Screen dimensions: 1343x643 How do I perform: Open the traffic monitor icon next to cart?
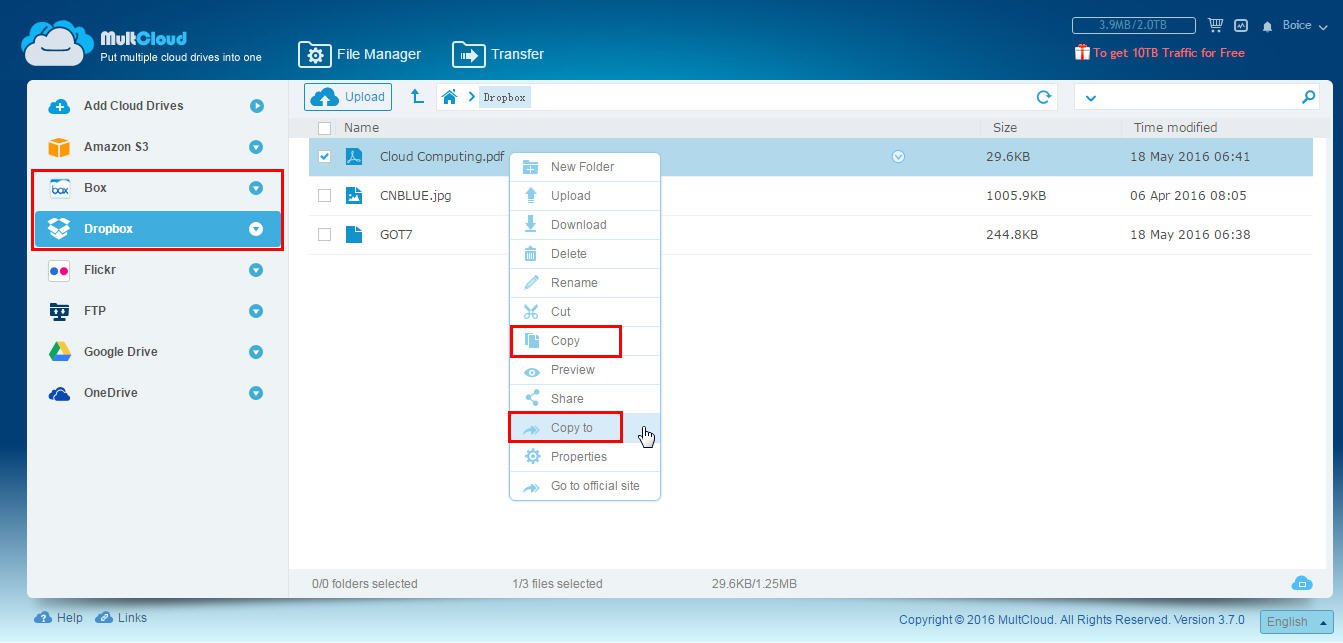[x=1241, y=25]
